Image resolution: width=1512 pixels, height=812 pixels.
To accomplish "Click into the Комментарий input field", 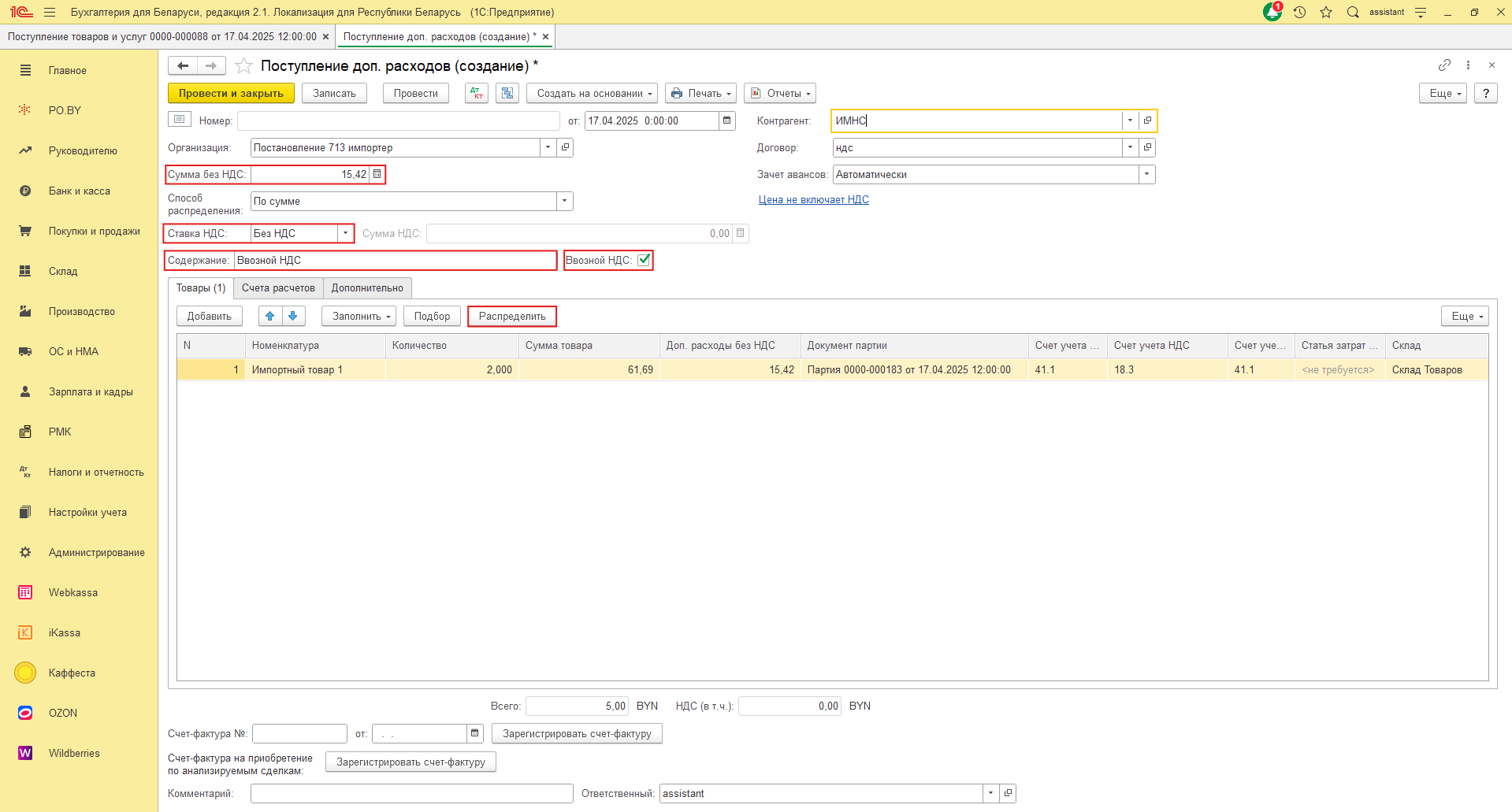I will (411, 793).
